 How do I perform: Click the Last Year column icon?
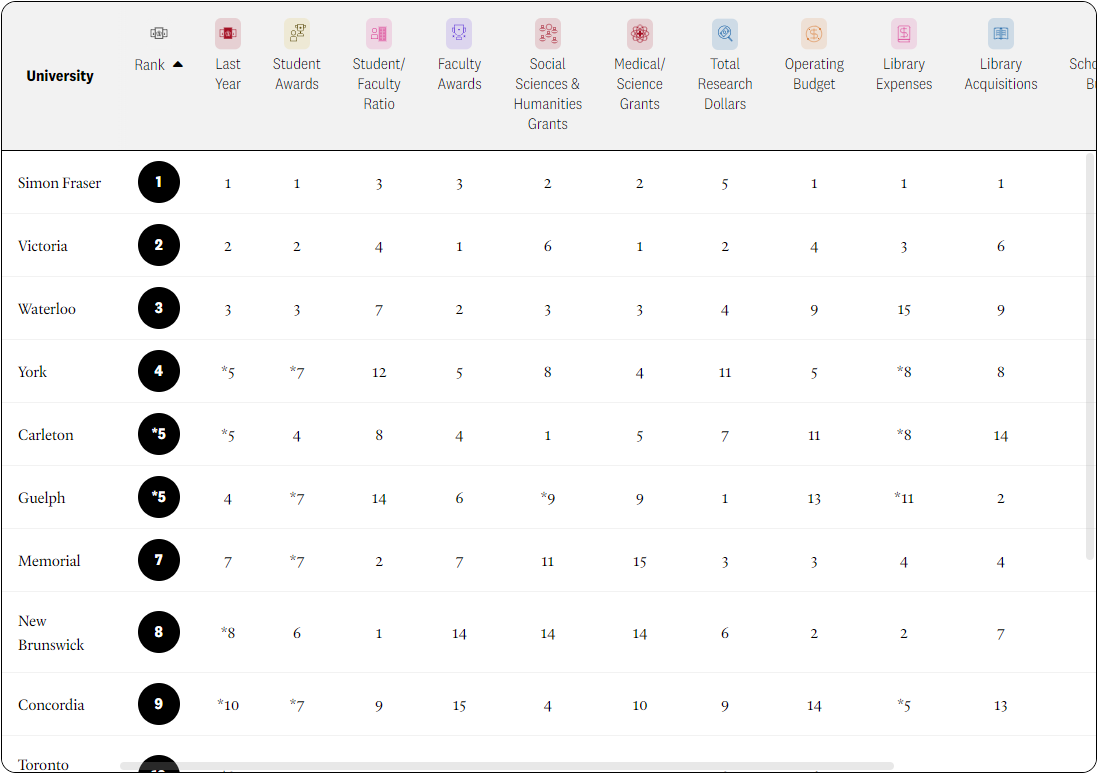click(x=228, y=33)
